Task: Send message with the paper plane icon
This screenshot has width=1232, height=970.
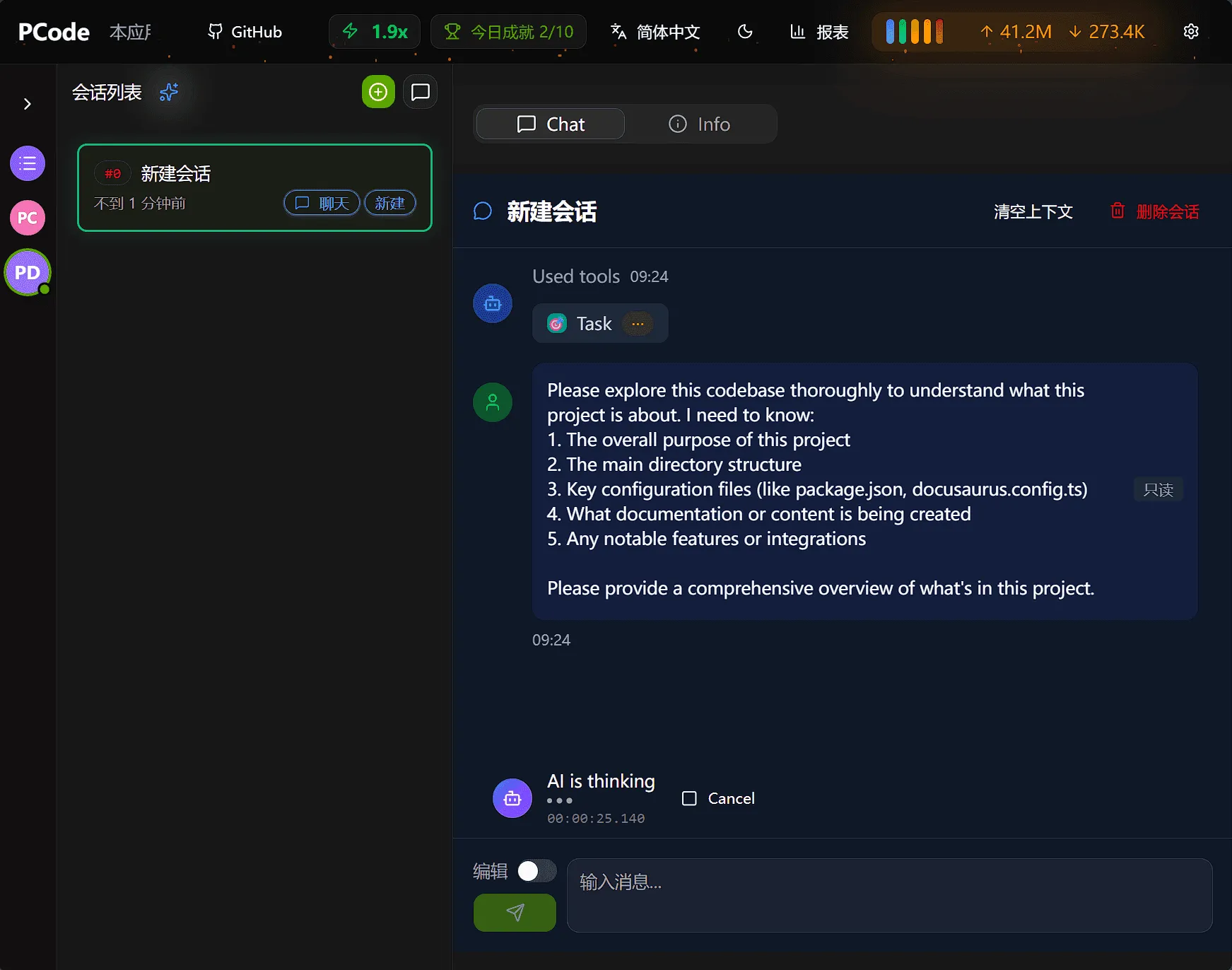Action: click(515, 913)
